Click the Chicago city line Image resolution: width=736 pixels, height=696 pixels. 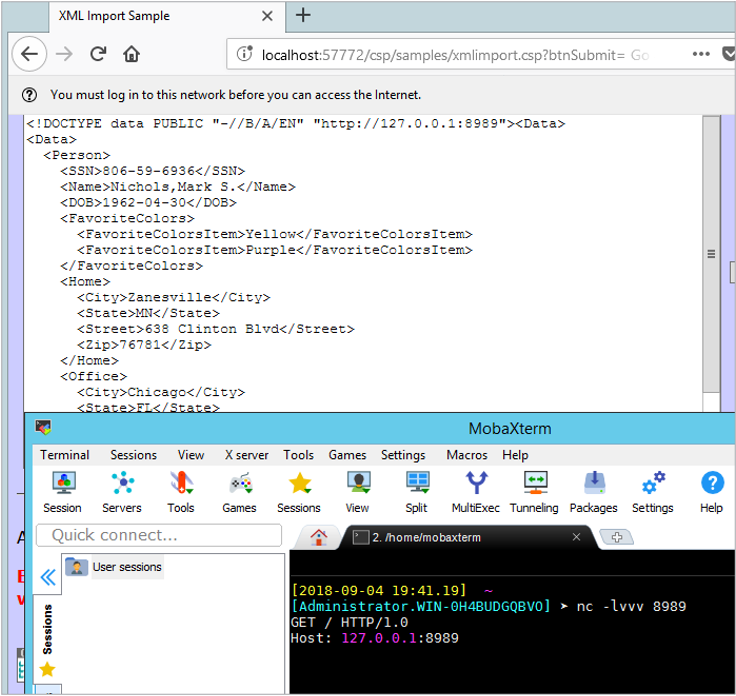click(161, 392)
